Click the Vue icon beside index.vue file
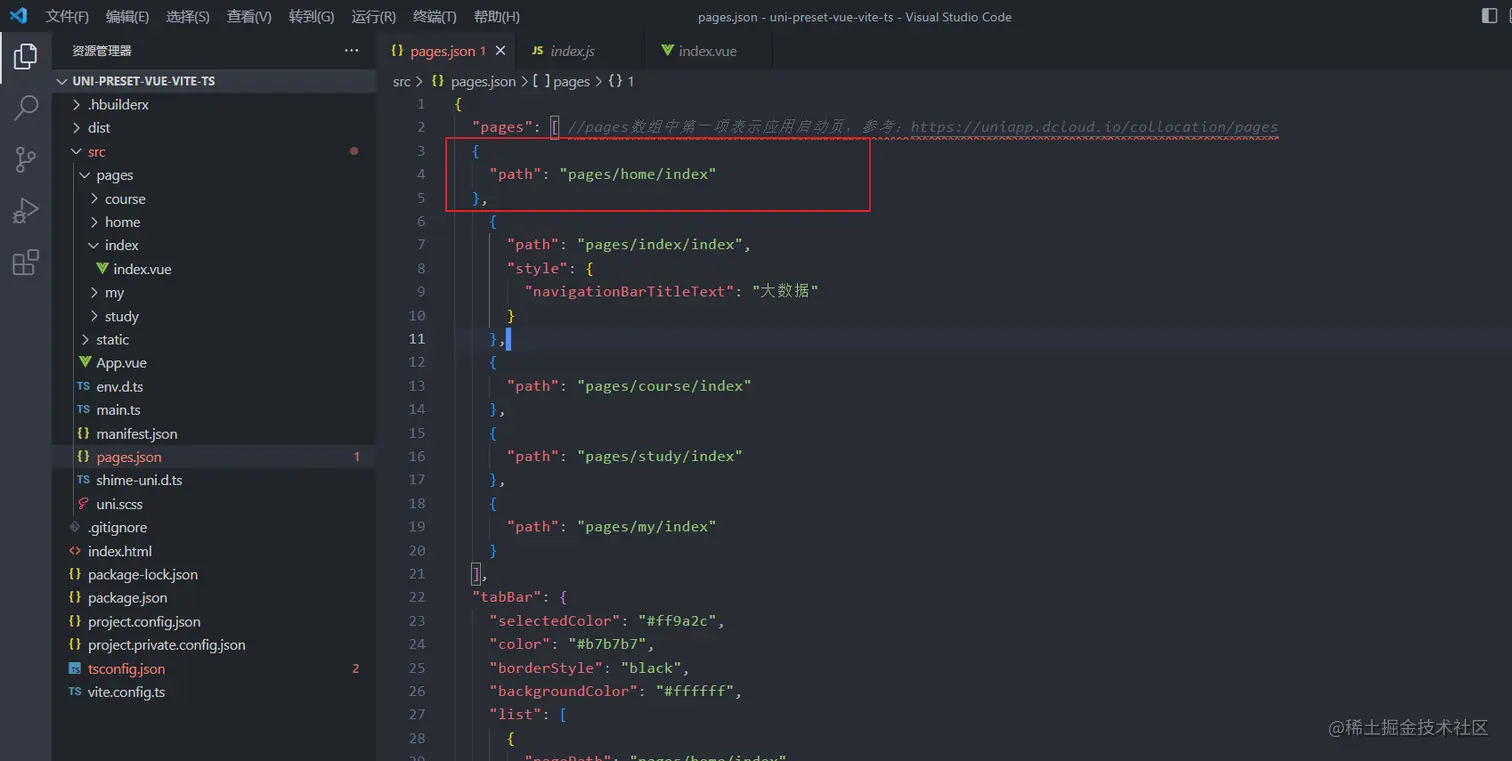The width and height of the screenshot is (1512, 761). tap(102, 269)
